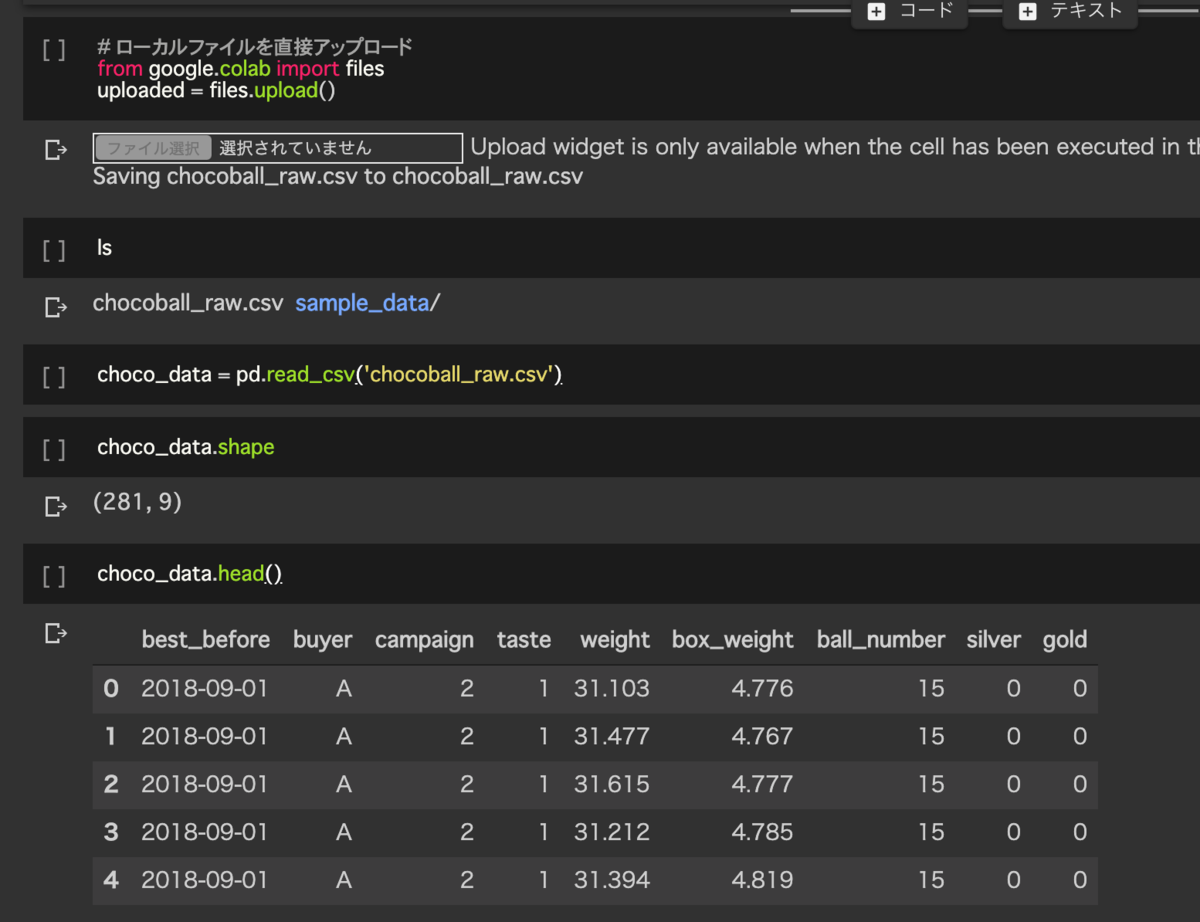This screenshot has height=922, width=1200.
Task: Click into the files.upload() code line
Action: 216,91
